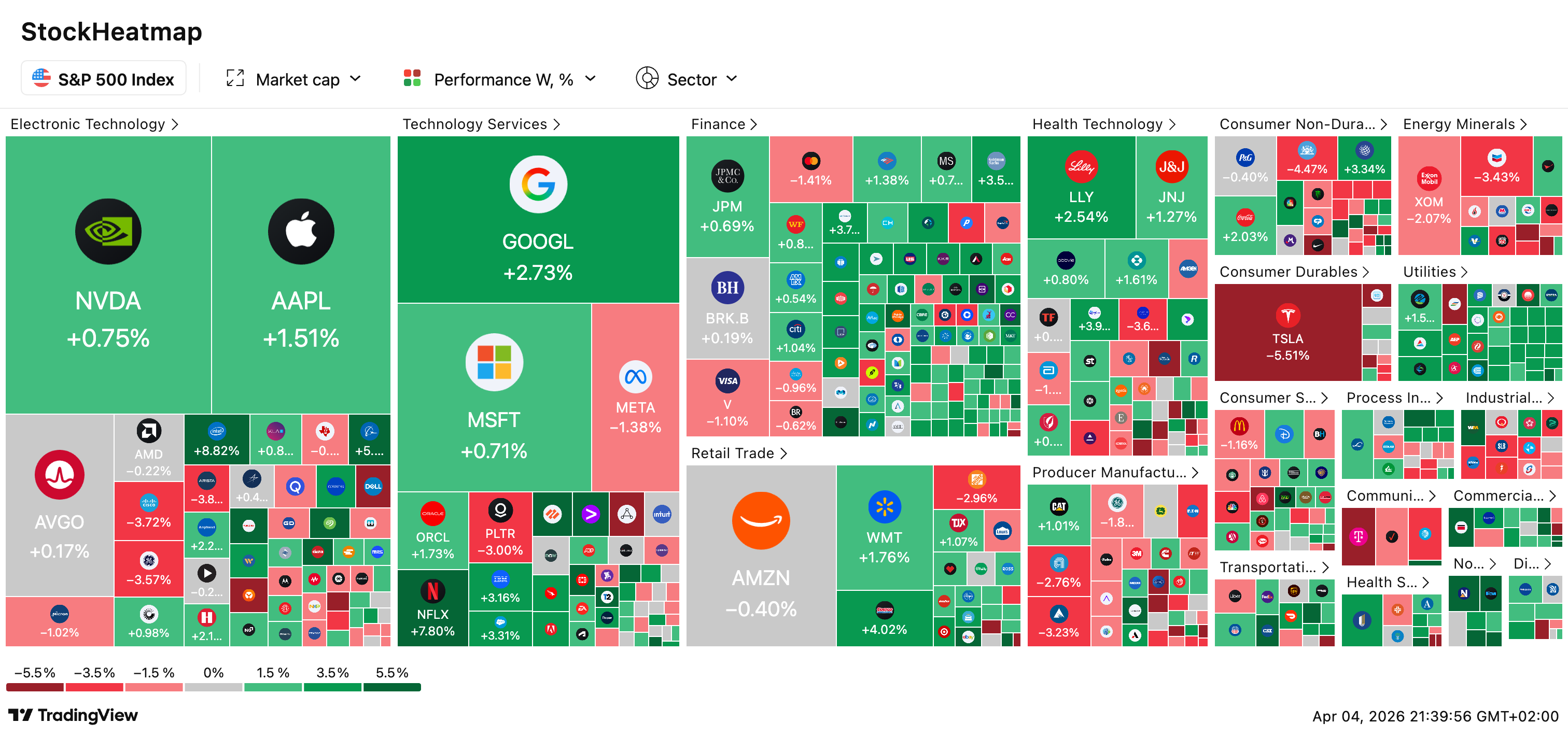
Task: Click the TradingView logo link
Action: (x=73, y=715)
